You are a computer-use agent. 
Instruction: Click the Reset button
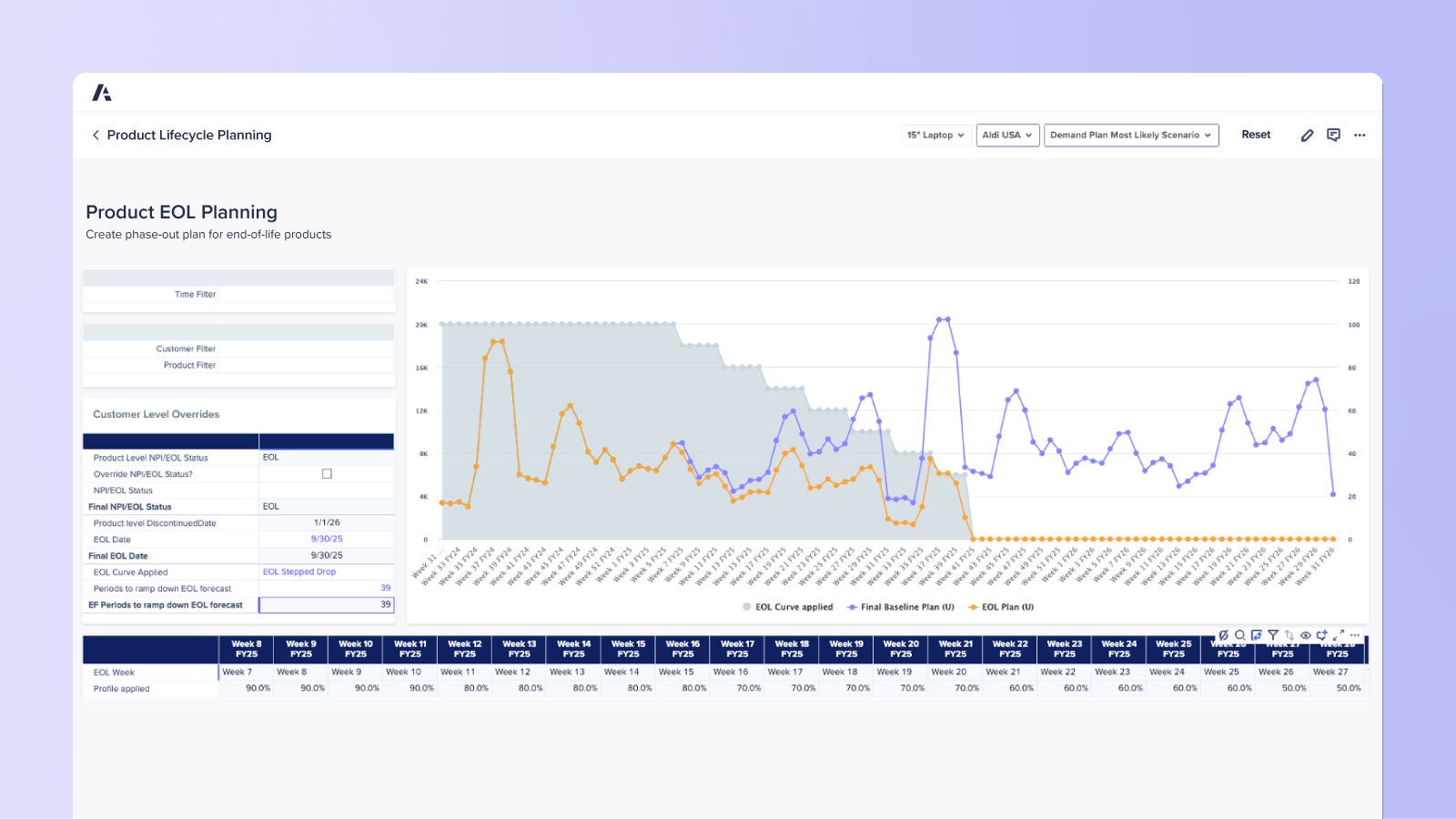[x=1256, y=135]
